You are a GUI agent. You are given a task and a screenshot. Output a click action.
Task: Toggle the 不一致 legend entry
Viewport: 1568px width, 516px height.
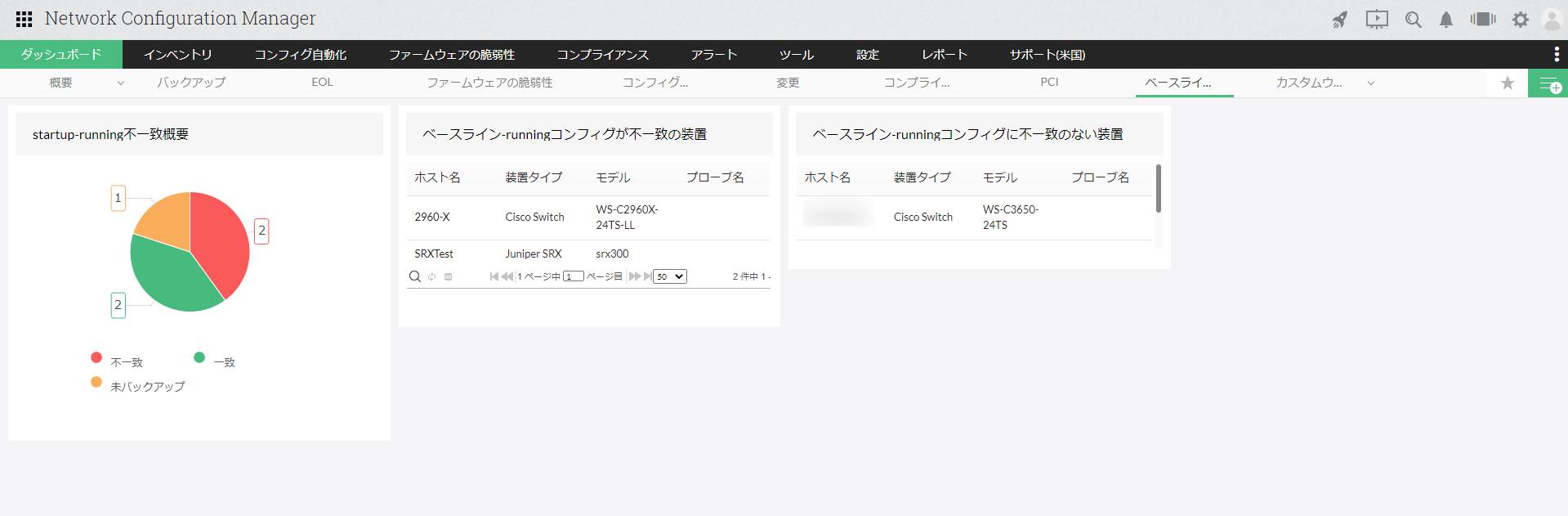pyautogui.click(x=117, y=361)
